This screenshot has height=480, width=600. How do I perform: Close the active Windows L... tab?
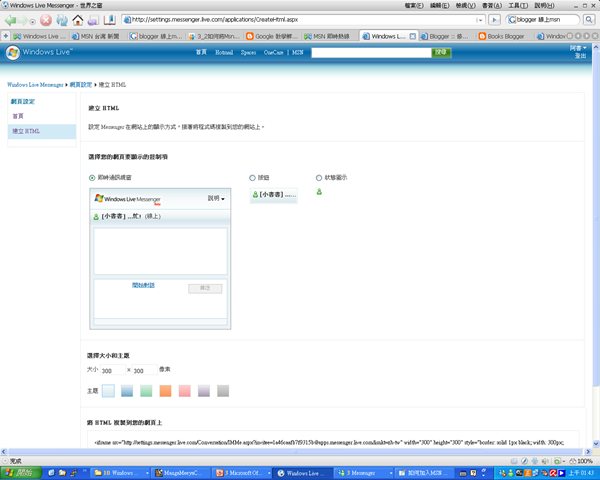click(x=412, y=36)
